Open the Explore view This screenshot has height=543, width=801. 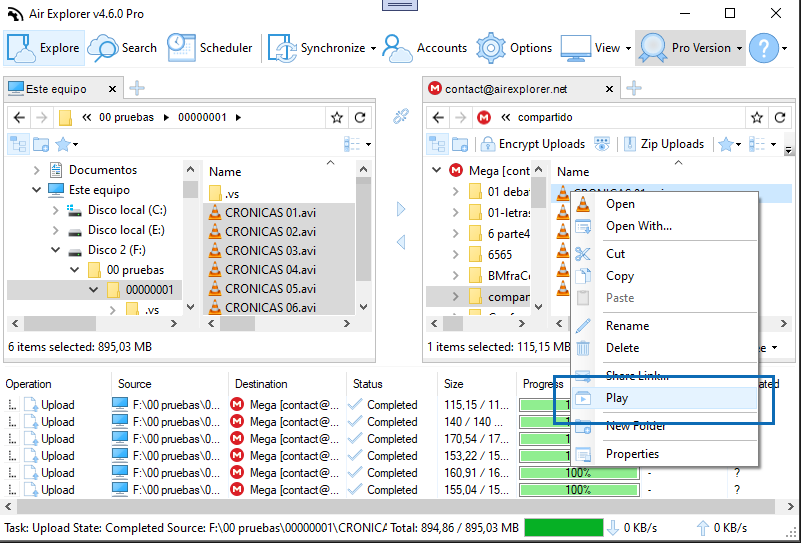[44, 48]
